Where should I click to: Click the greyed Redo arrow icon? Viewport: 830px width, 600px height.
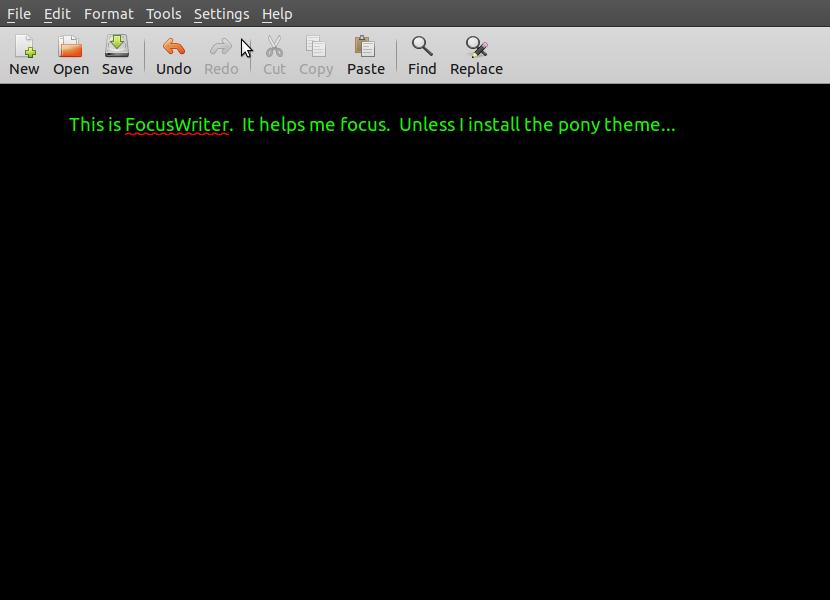pos(221,47)
